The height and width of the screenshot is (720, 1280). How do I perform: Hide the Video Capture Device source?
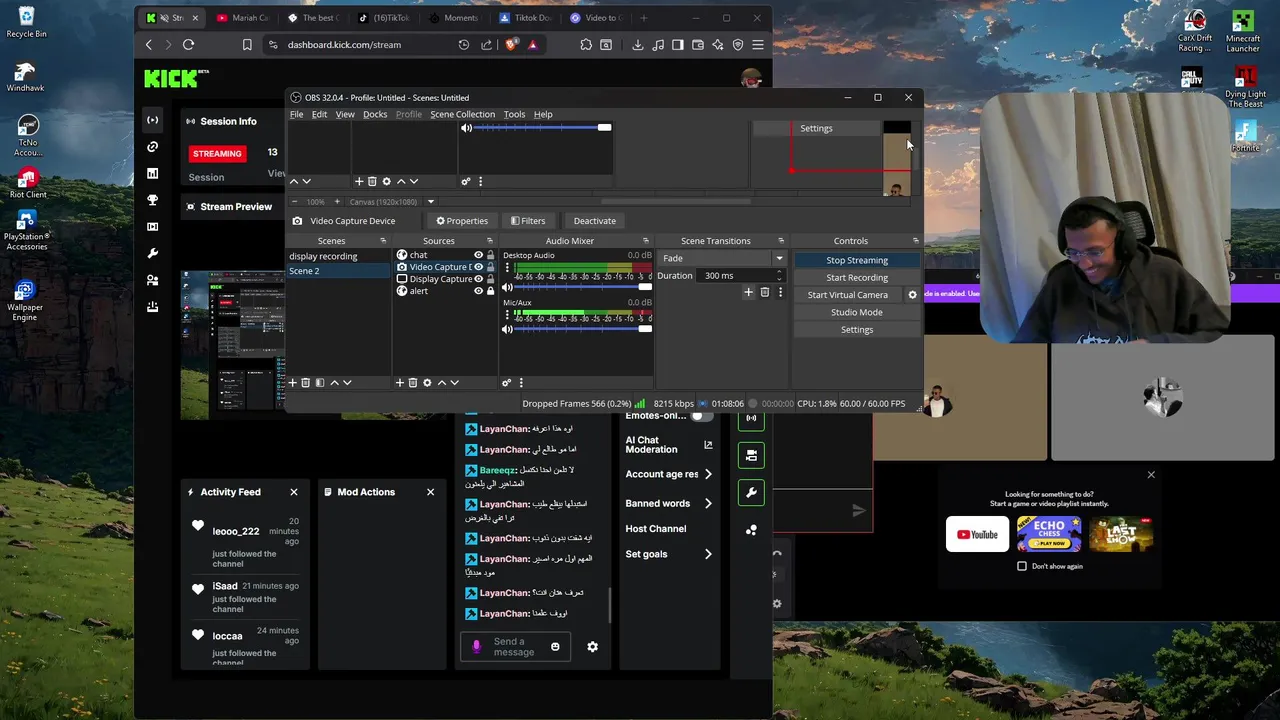(x=478, y=267)
